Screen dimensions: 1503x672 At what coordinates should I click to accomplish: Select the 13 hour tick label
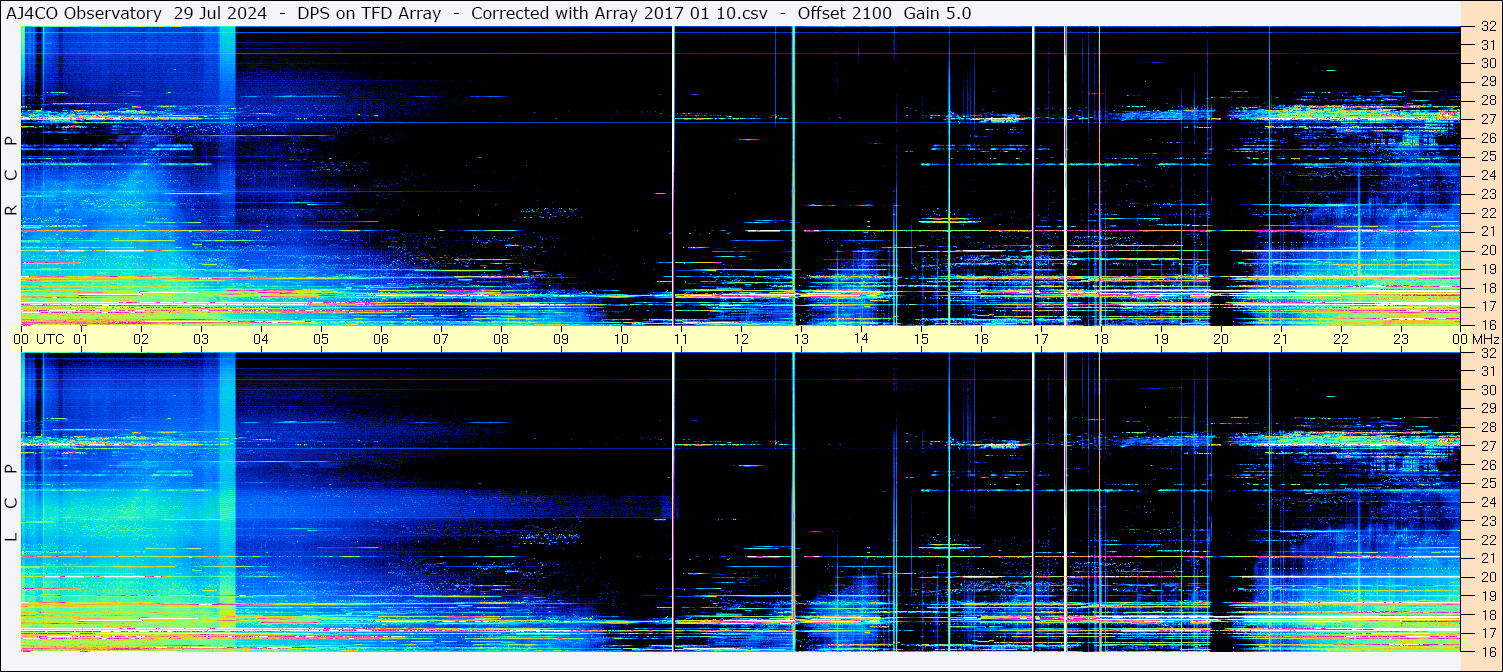click(x=801, y=339)
